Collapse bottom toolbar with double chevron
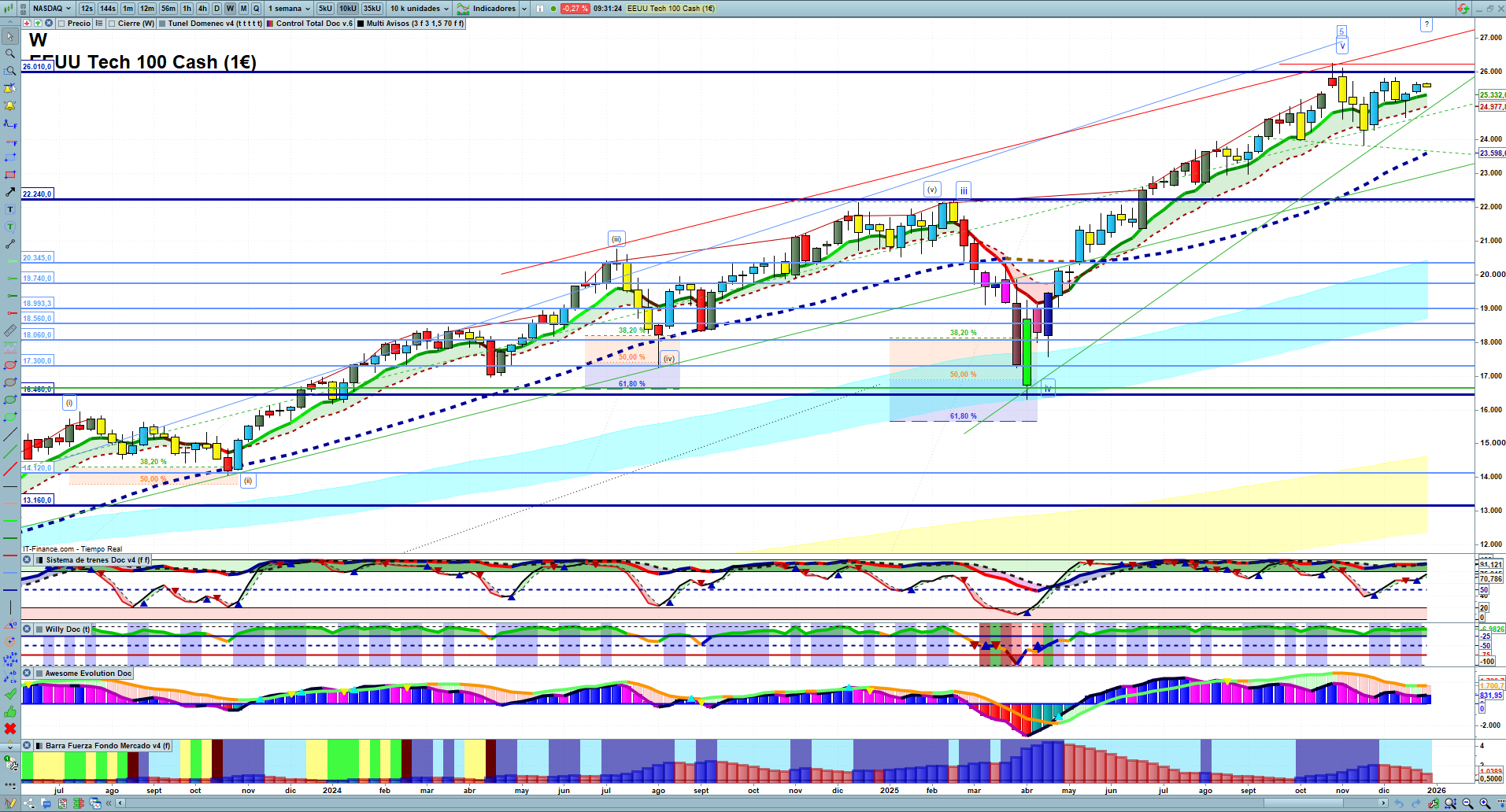The width and height of the screenshot is (1506, 812). click(x=109, y=803)
